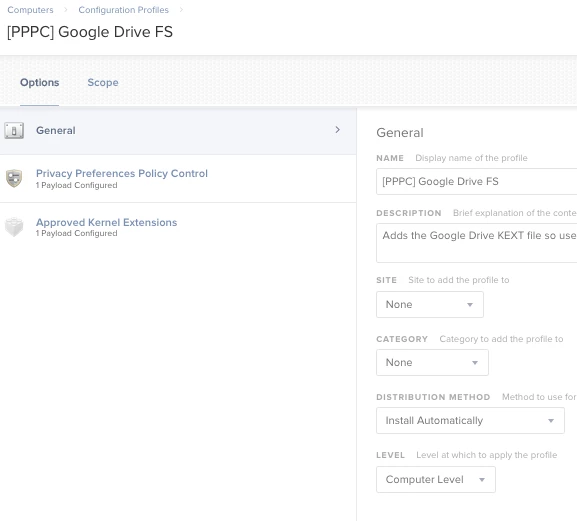Click the 'Display name of the profile' hint
Image resolution: width=577 pixels, height=521 pixels.
[x=471, y=158]
